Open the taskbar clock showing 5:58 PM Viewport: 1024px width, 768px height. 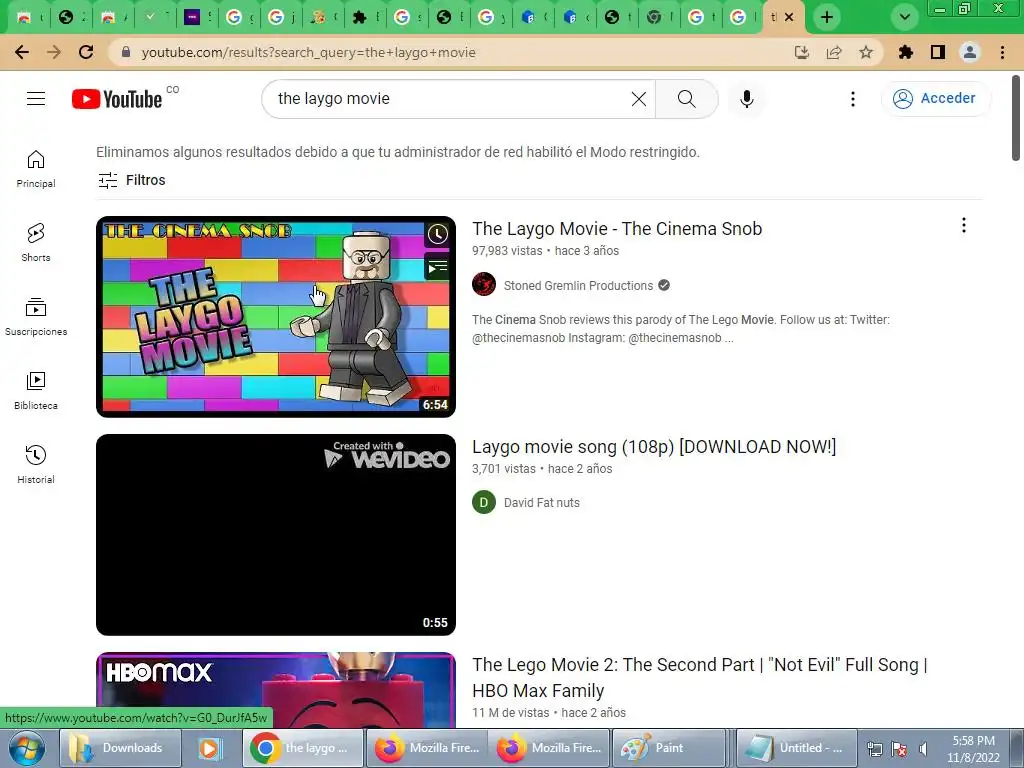point(973,748)
